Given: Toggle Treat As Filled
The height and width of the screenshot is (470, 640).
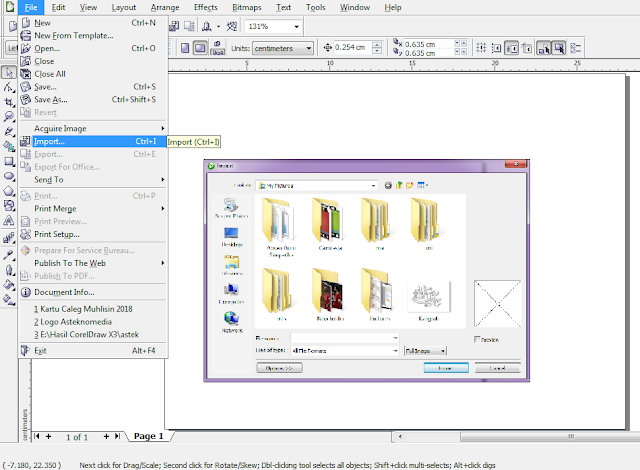Looking at the screenshot, I should (559, 48).
